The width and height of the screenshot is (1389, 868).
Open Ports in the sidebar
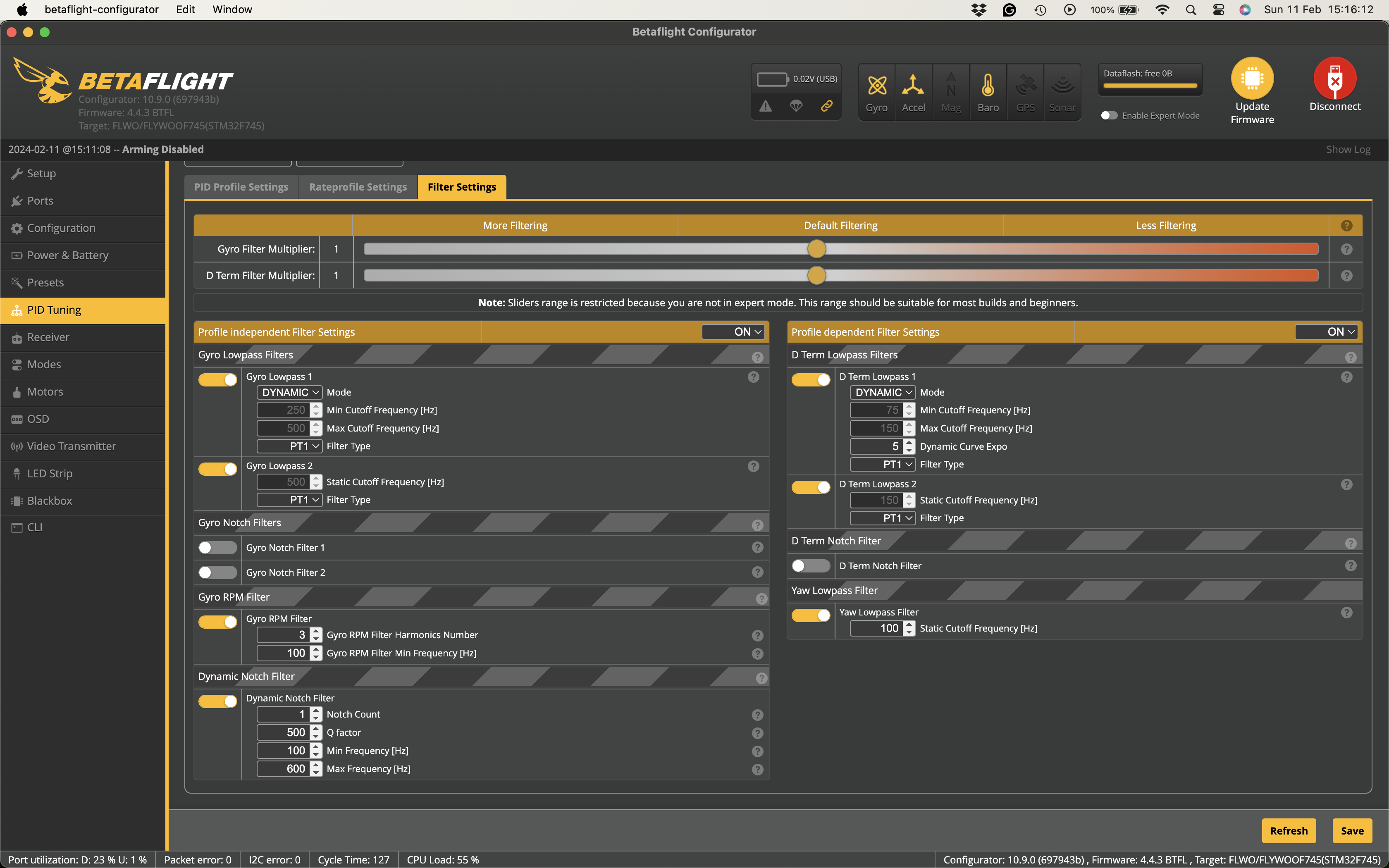pyautogui.click(x=83, y=201)
